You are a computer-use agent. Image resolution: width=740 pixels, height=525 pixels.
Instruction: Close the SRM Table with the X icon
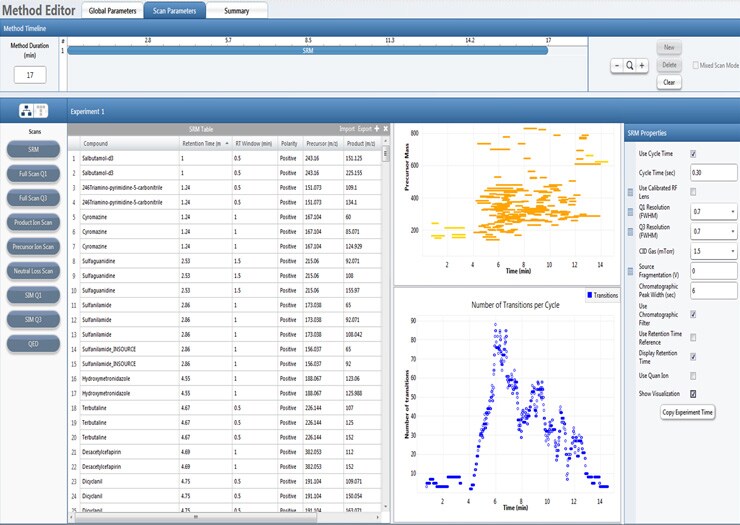pyautogui.click(x=386, y=128)
